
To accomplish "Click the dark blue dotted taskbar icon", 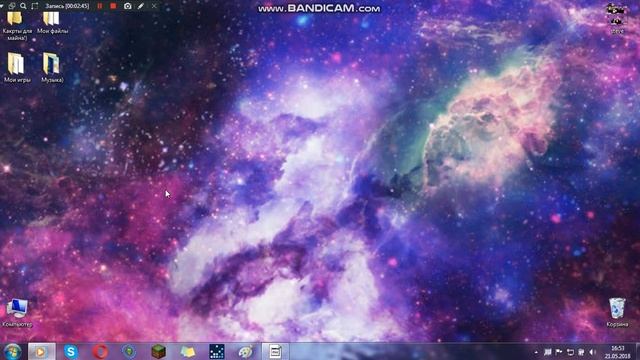I will coord(217,351).
